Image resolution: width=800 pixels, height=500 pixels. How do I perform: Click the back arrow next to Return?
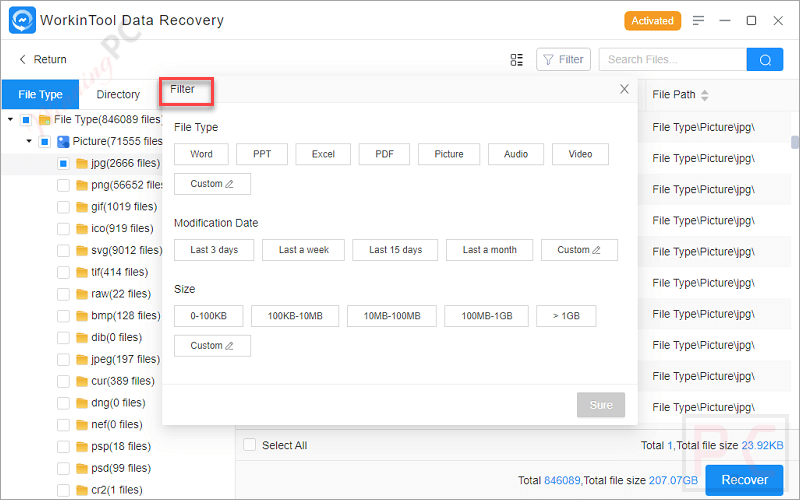pyautogui.click(x=22, y=59)
